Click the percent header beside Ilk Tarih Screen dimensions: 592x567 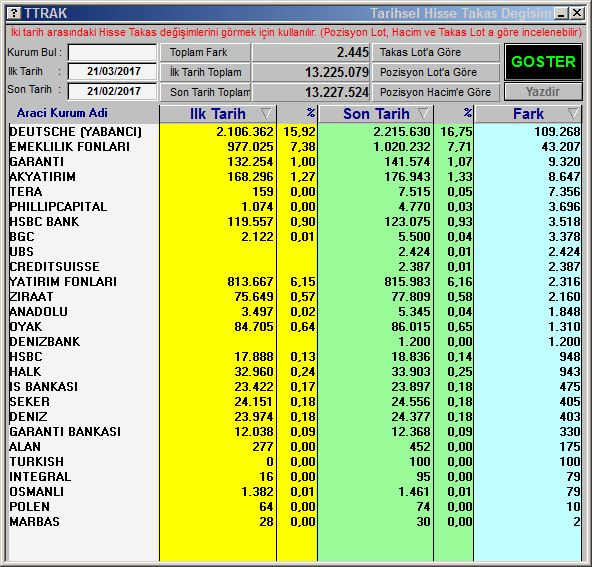310,113
